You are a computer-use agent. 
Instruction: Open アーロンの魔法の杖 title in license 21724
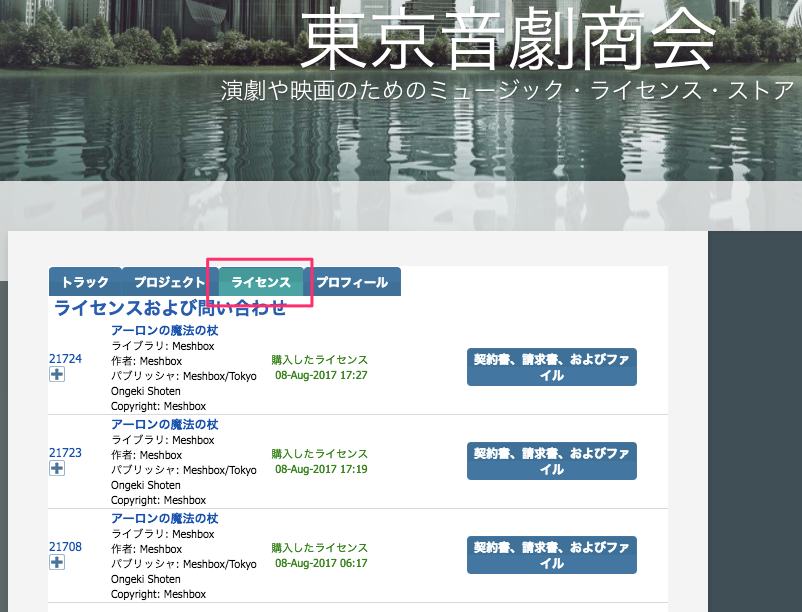164,330
